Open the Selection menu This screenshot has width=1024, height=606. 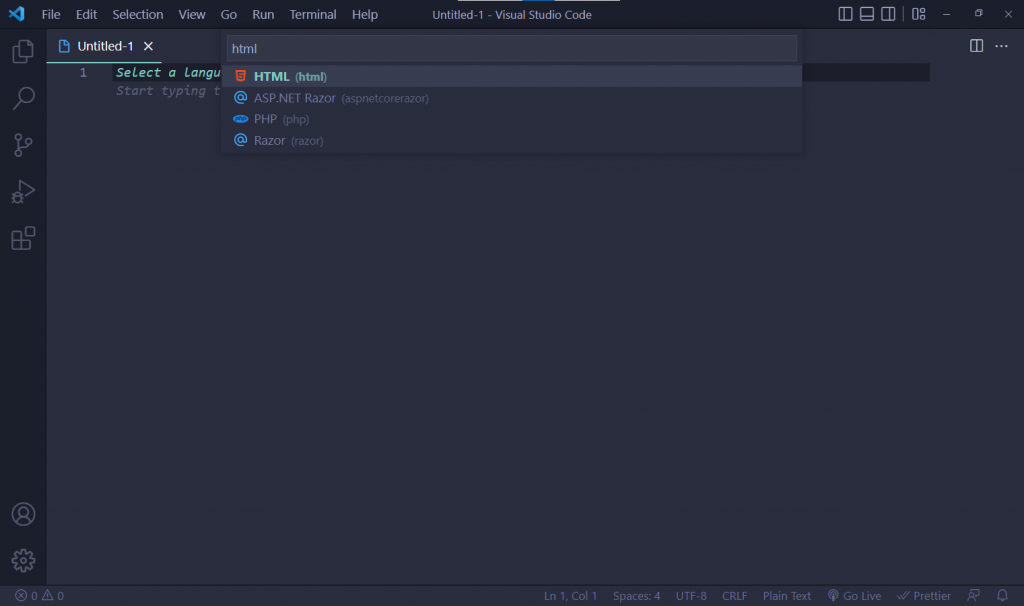point(138,14)
